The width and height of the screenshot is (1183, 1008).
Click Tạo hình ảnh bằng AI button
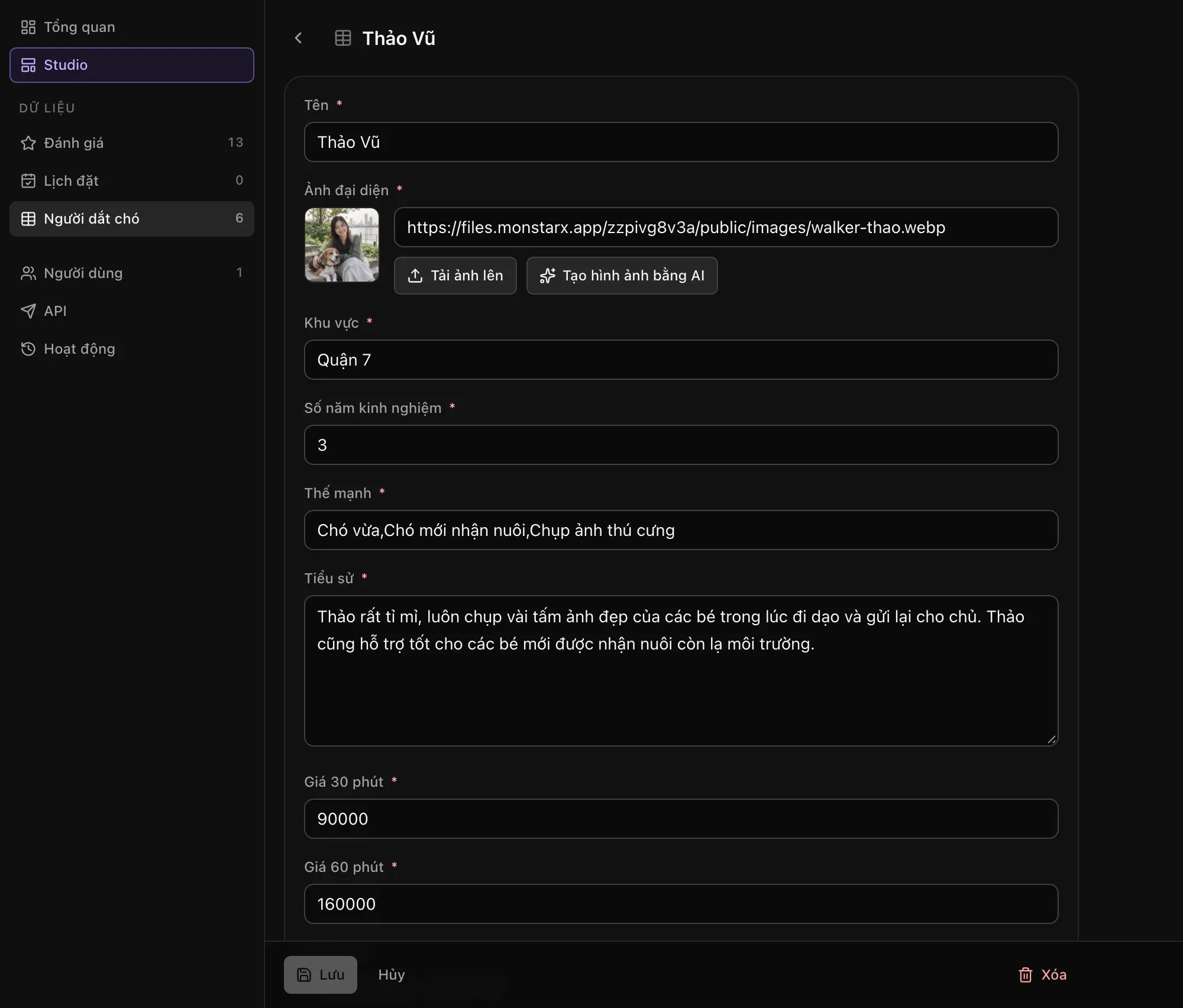coord(622,276)
